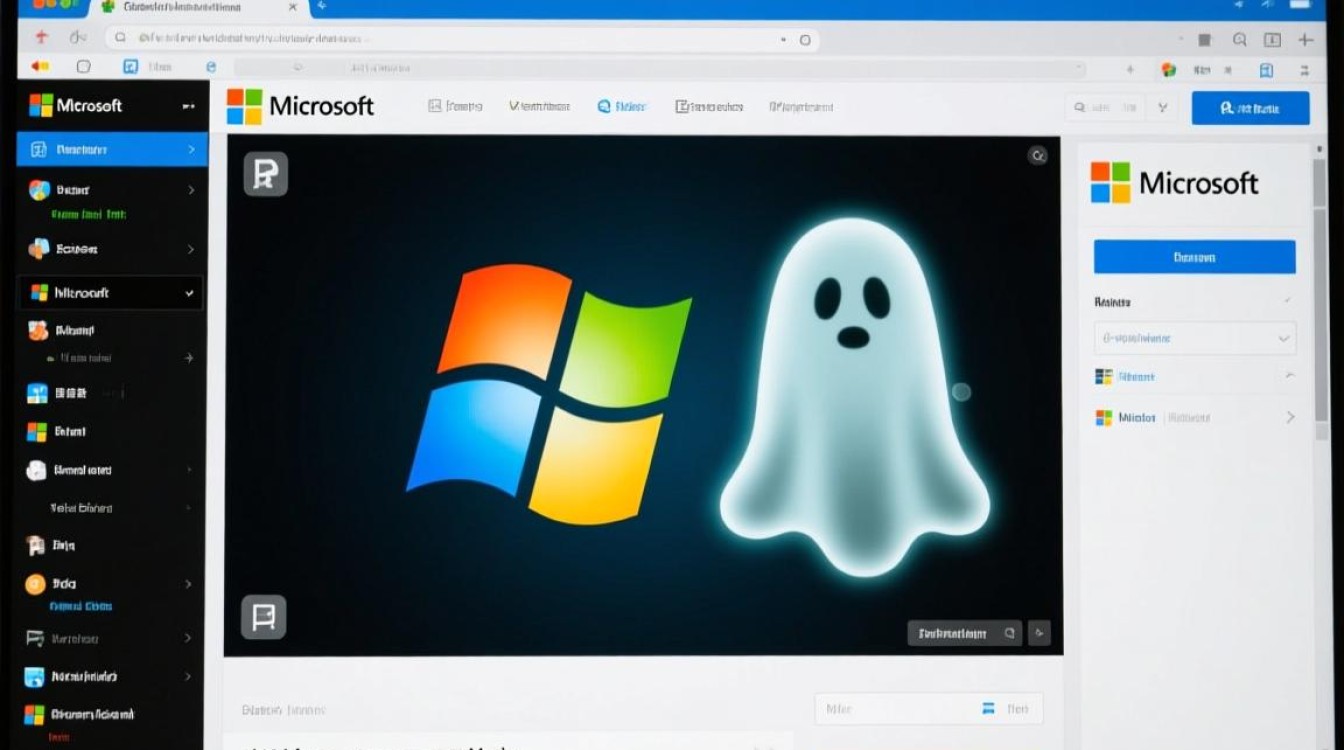
Task: Open the dropdown box in the right panel
Action: coord(1194,338)
